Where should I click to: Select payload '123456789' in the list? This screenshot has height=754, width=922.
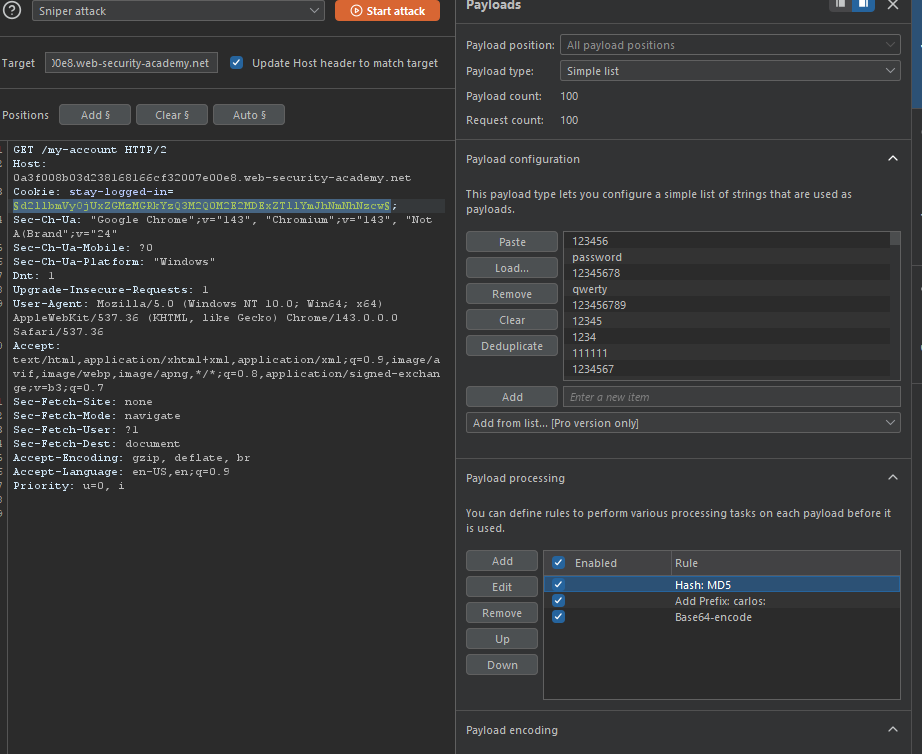click(727, 305)
